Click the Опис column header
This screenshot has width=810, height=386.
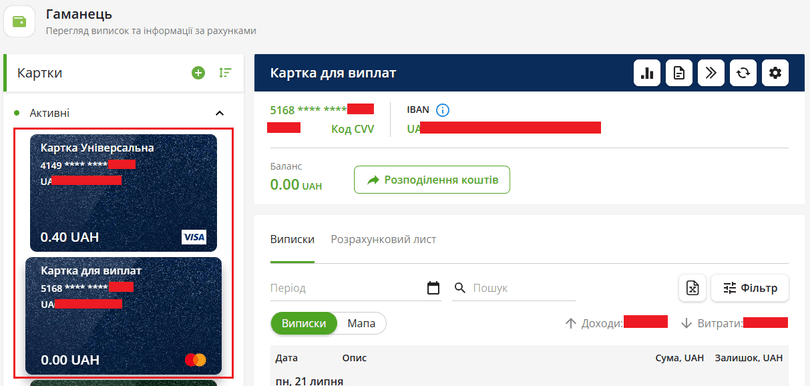pyautogui.click(x=354, y=358)
